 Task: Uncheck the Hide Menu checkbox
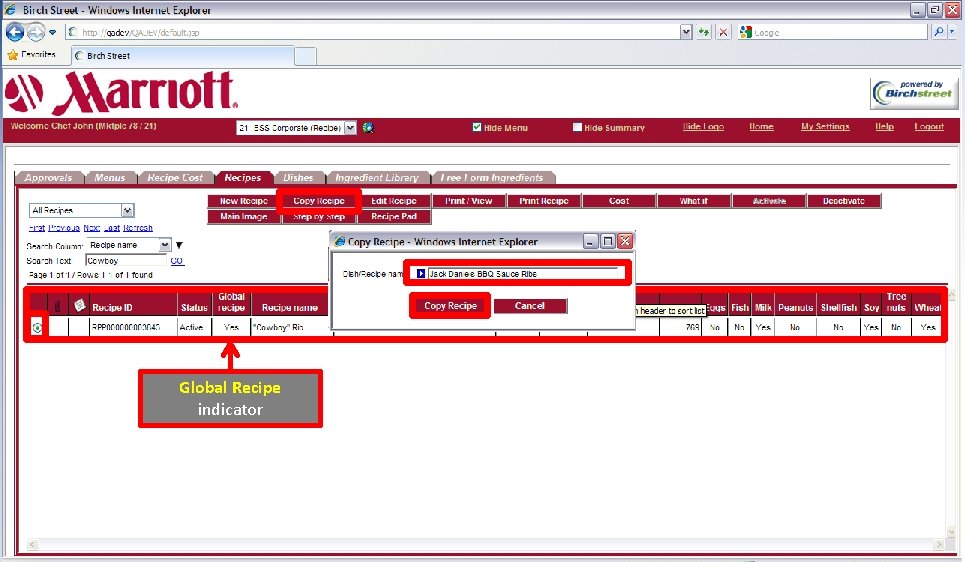(x=476, y=127)
